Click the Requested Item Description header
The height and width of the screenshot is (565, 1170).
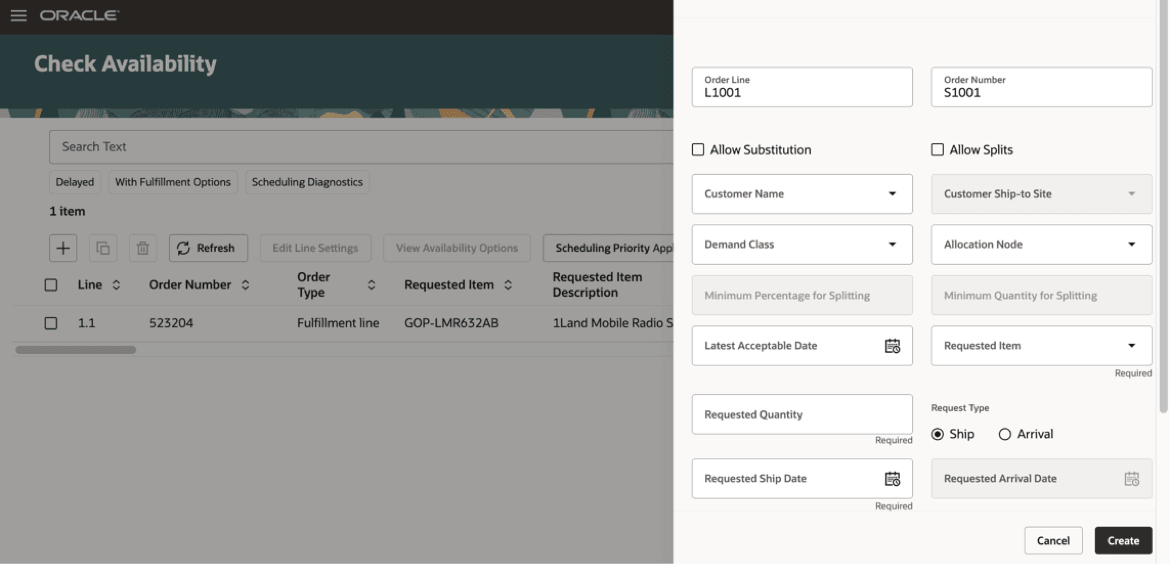[597, 284]
